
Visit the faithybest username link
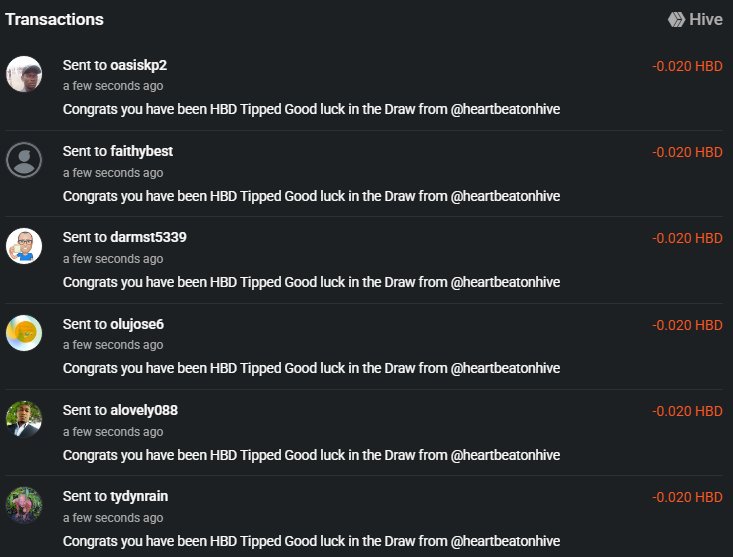tap(142, 151)
